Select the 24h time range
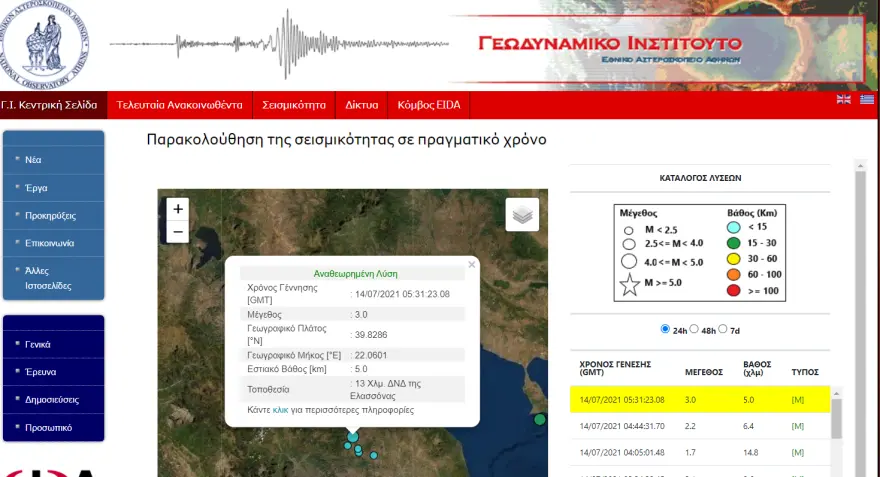880x477 pixels. pyautogui.click(x=666, y=329)
